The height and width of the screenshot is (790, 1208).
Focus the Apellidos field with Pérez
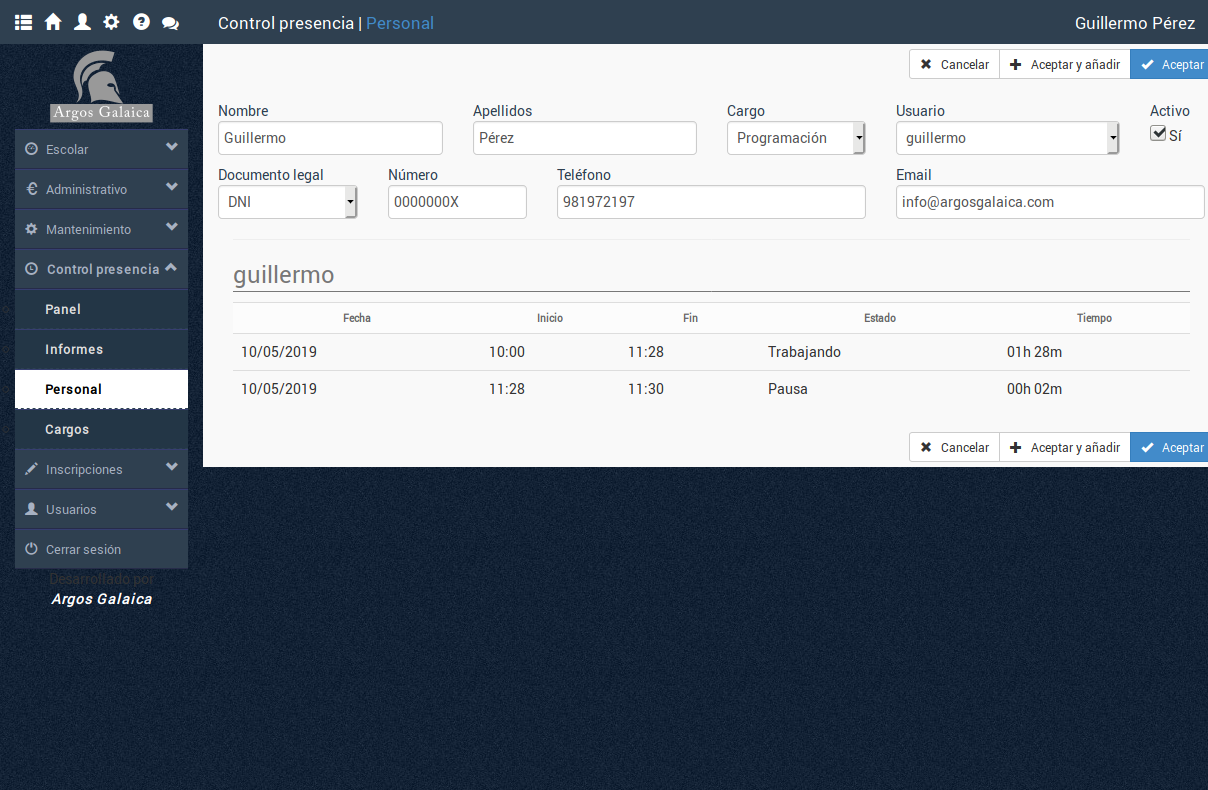click(585, 138)
